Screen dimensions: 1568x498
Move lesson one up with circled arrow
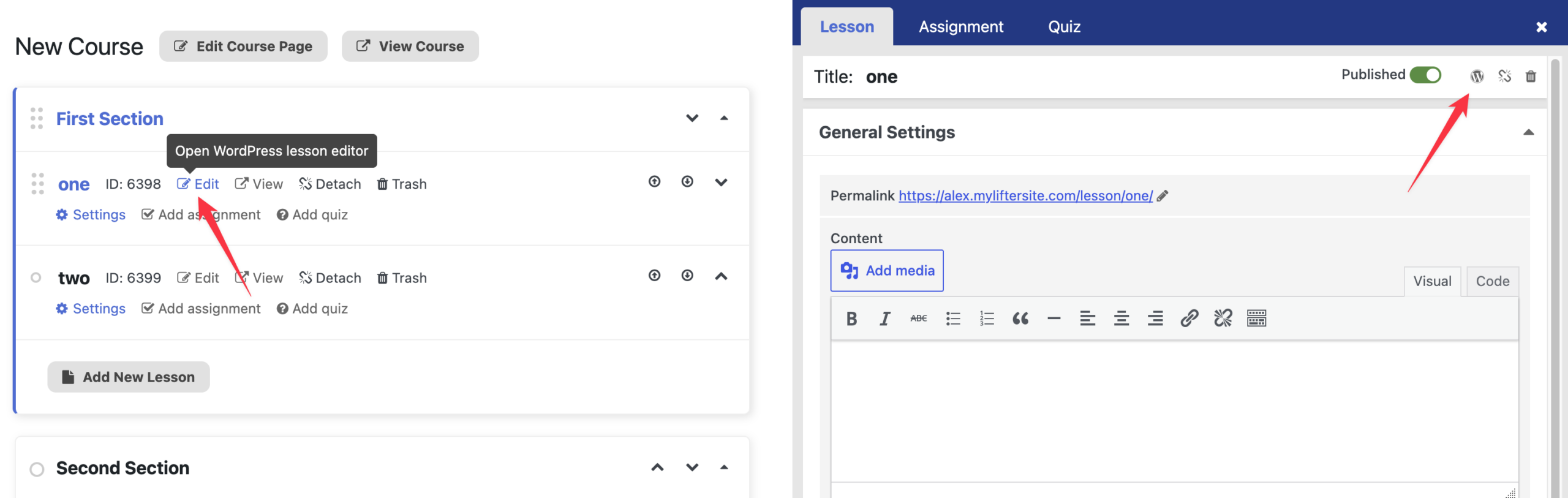654,182
